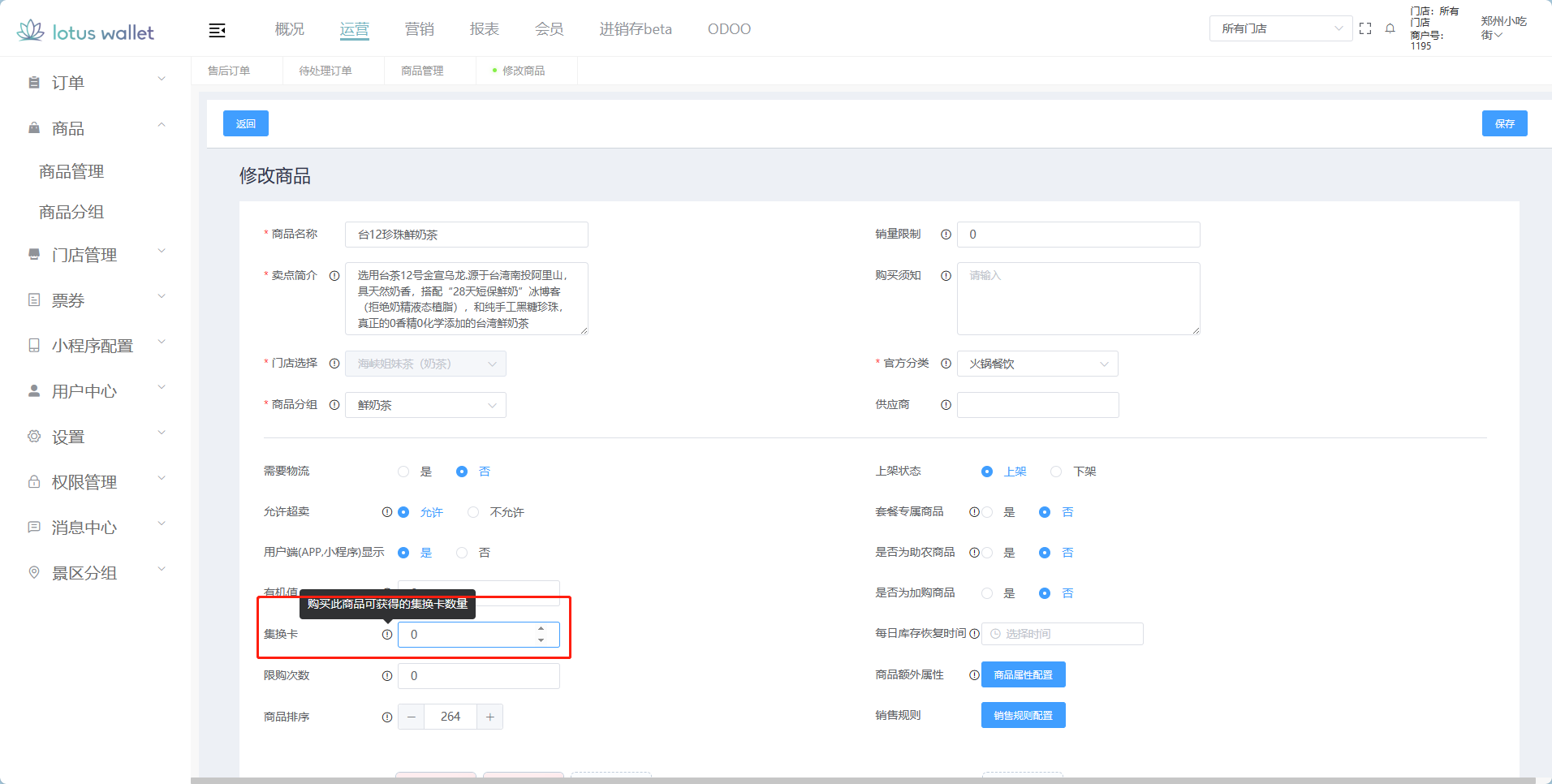Click info icon beside 销量限制
This screenshot has width=1552, height=784.
[x=946, y=235]
